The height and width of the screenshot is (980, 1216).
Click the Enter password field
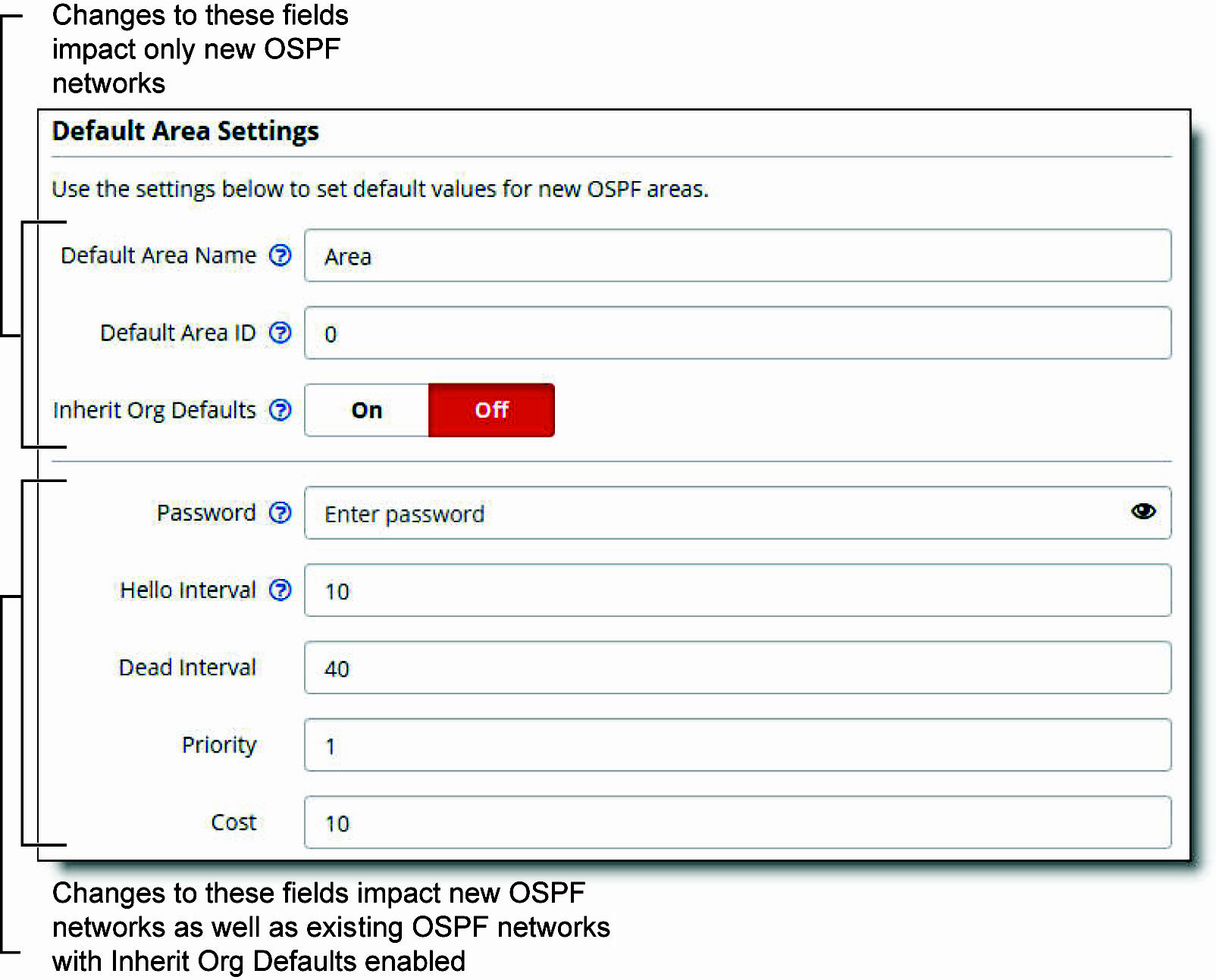[x=738, y=513]
